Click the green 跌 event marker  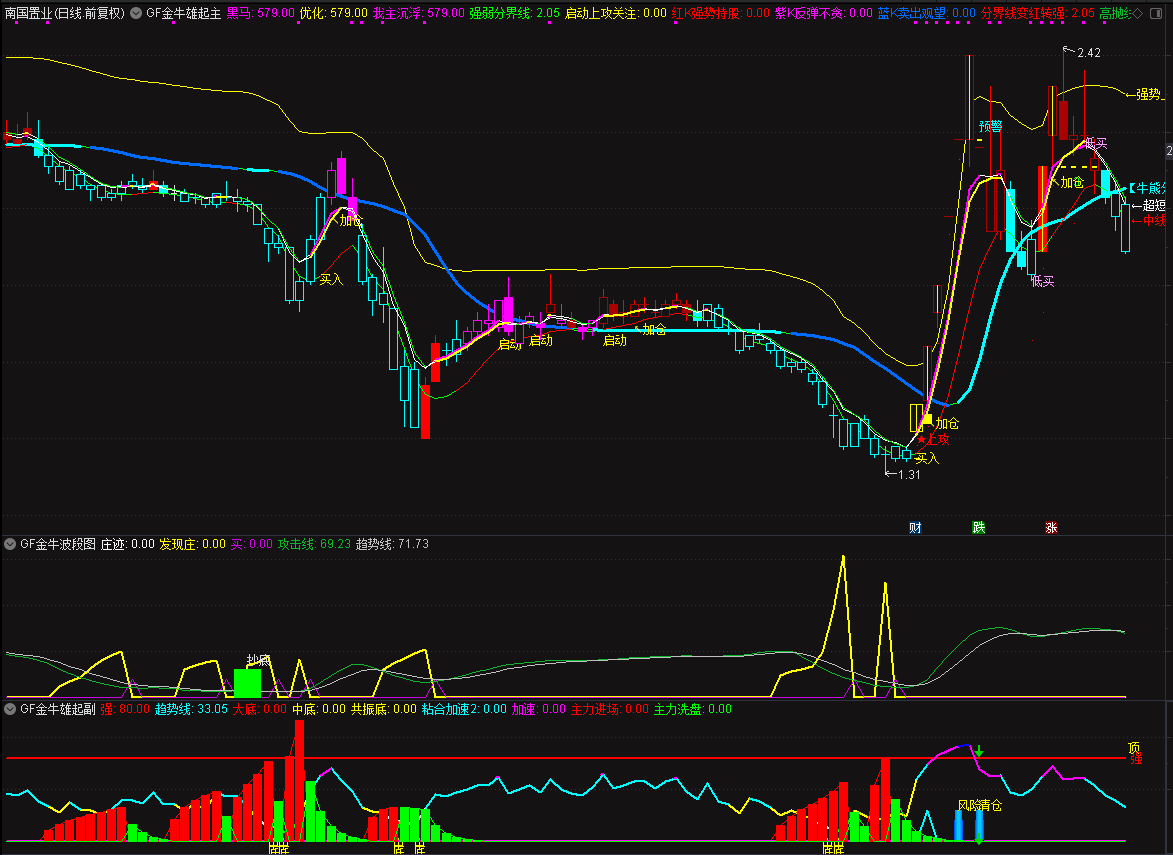coord(978,527)
